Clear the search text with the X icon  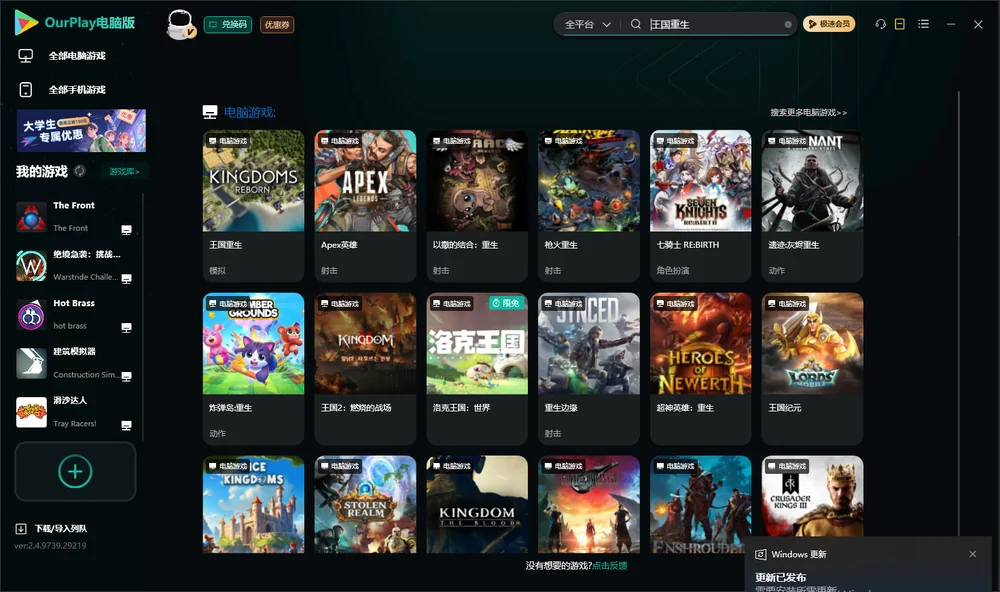[x=788, y=24]
